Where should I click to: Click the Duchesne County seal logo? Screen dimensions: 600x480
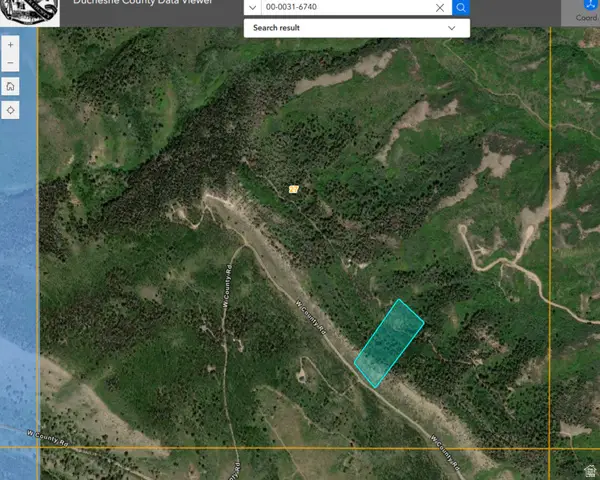29,11
